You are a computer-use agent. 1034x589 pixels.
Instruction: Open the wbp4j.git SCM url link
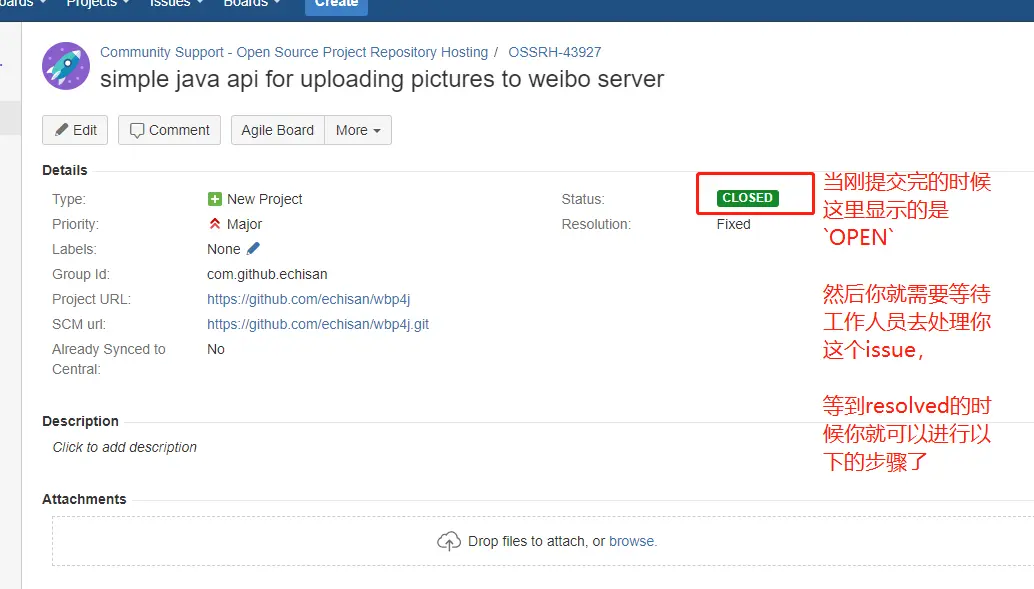[x=318, y=325]
